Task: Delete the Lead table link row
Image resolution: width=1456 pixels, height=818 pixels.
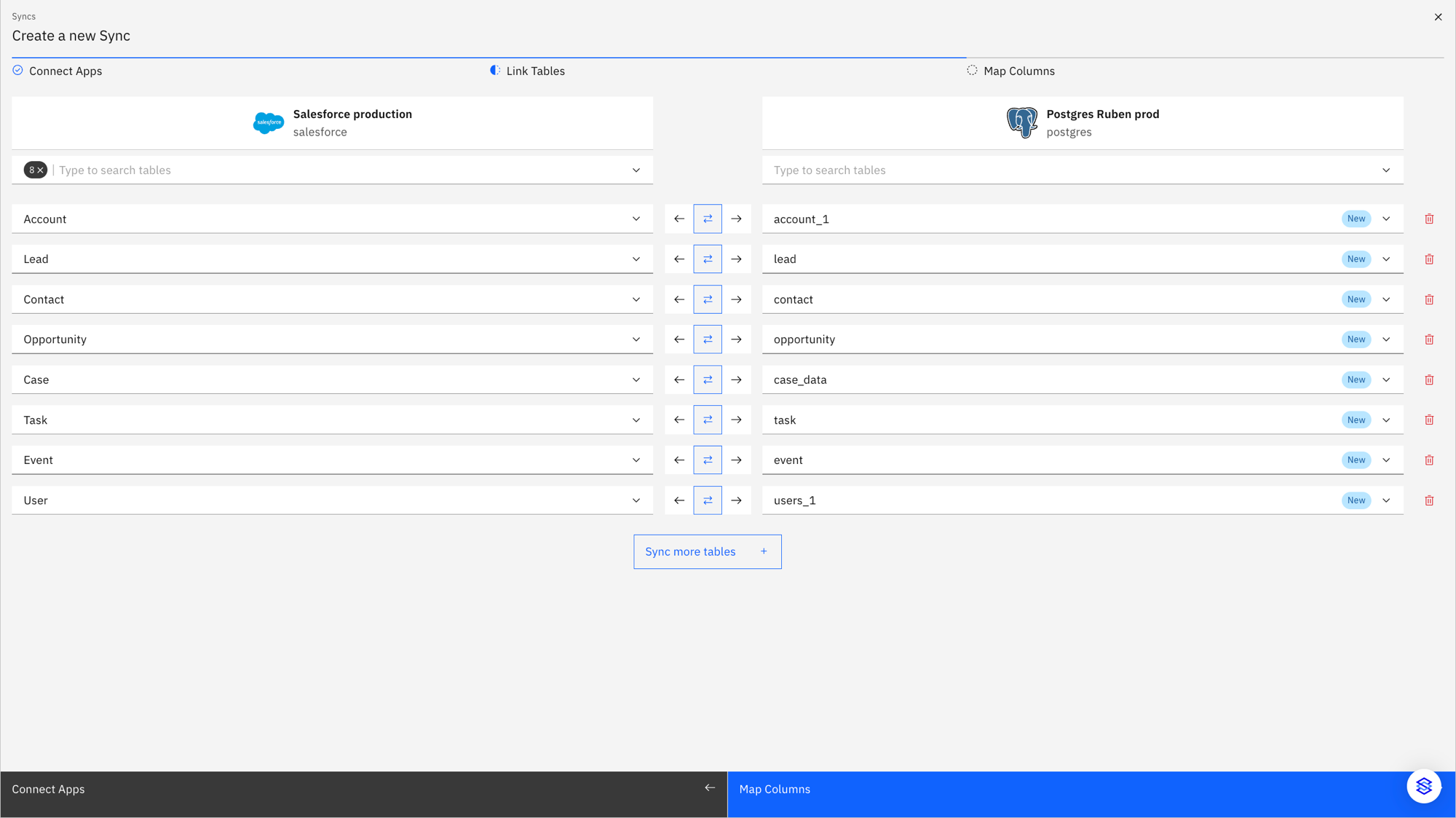Action: [x=1429, y=259]
